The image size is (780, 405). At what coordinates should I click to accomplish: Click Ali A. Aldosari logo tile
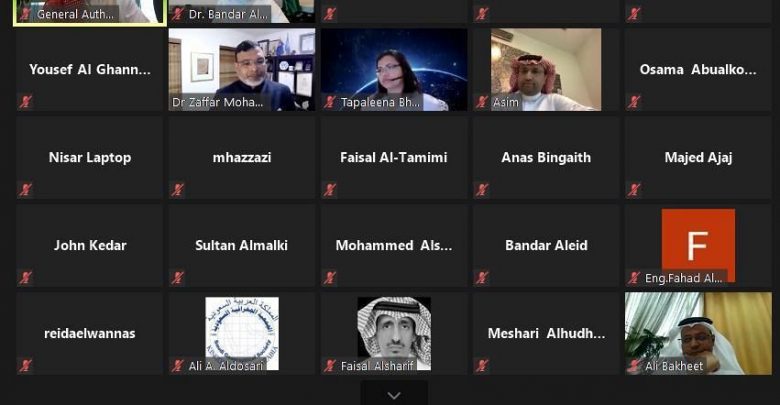point(242,333)
